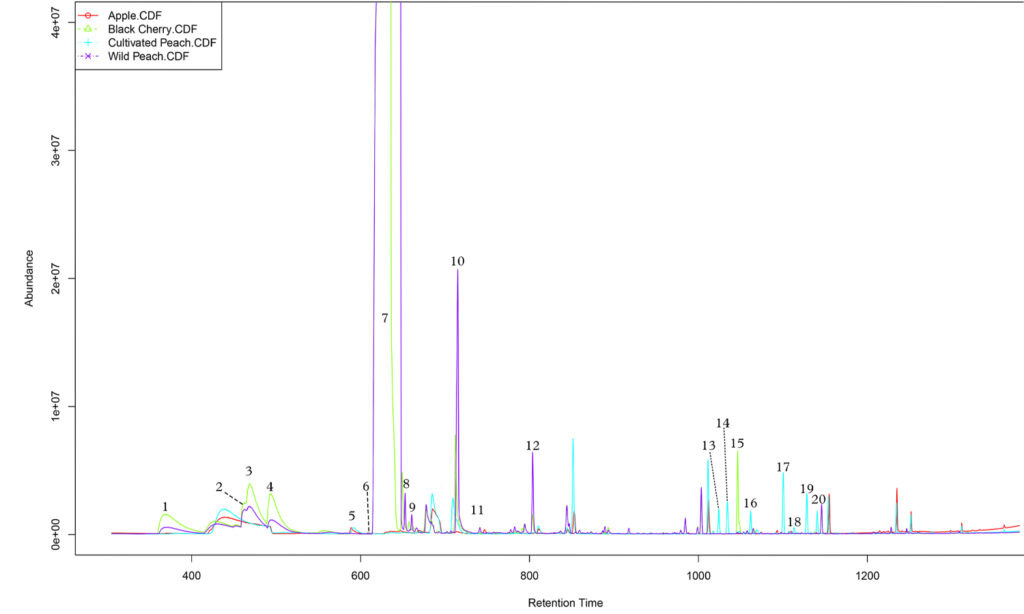Click peak label 4

[270, 487]
